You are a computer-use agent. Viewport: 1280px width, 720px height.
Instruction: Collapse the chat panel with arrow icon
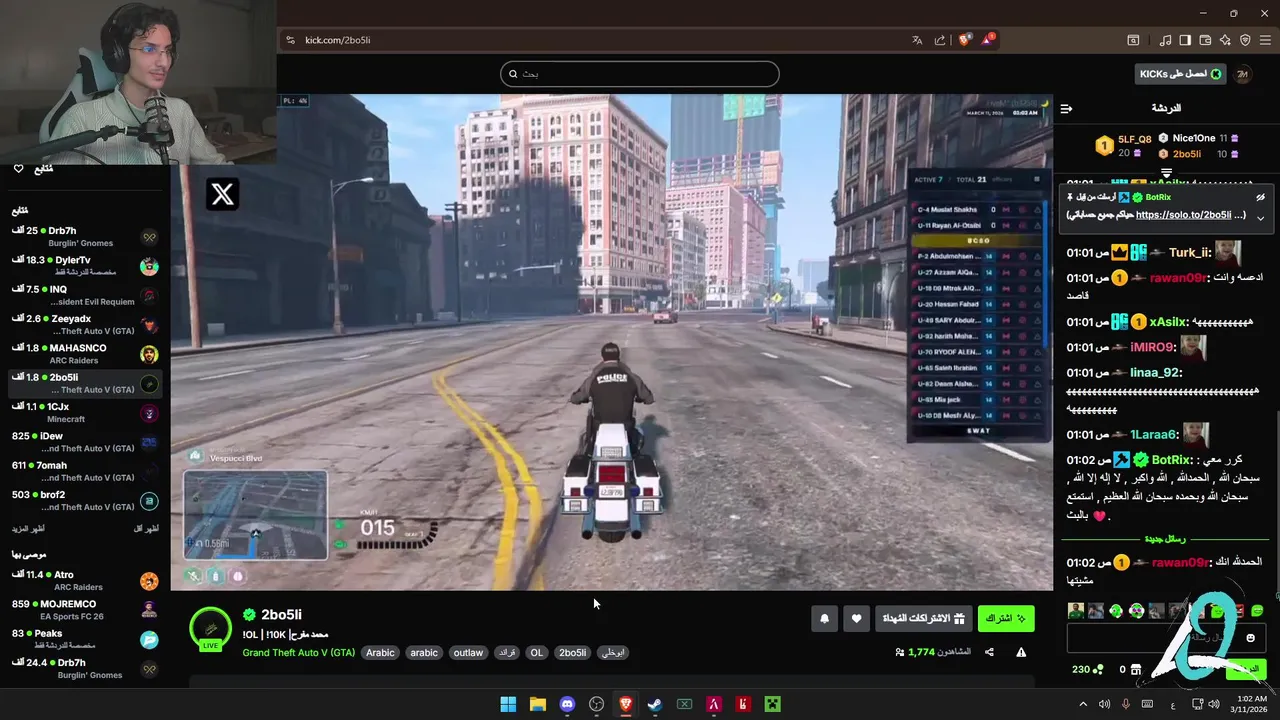1066,108
